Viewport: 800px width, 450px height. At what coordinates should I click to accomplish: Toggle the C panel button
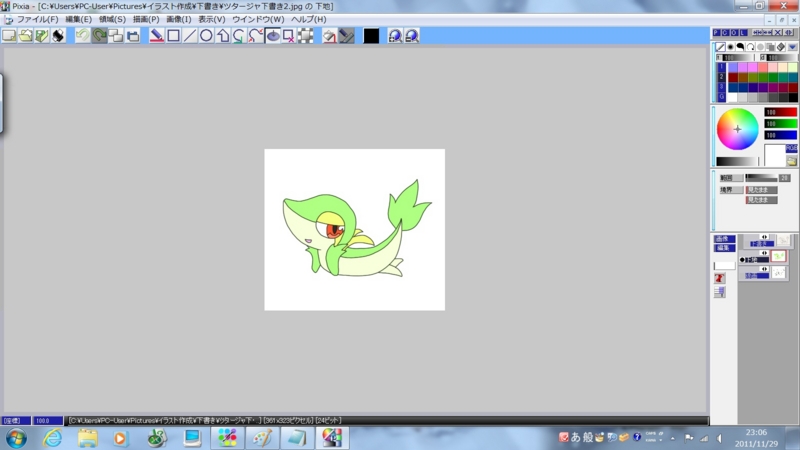[x=724, y=33]
